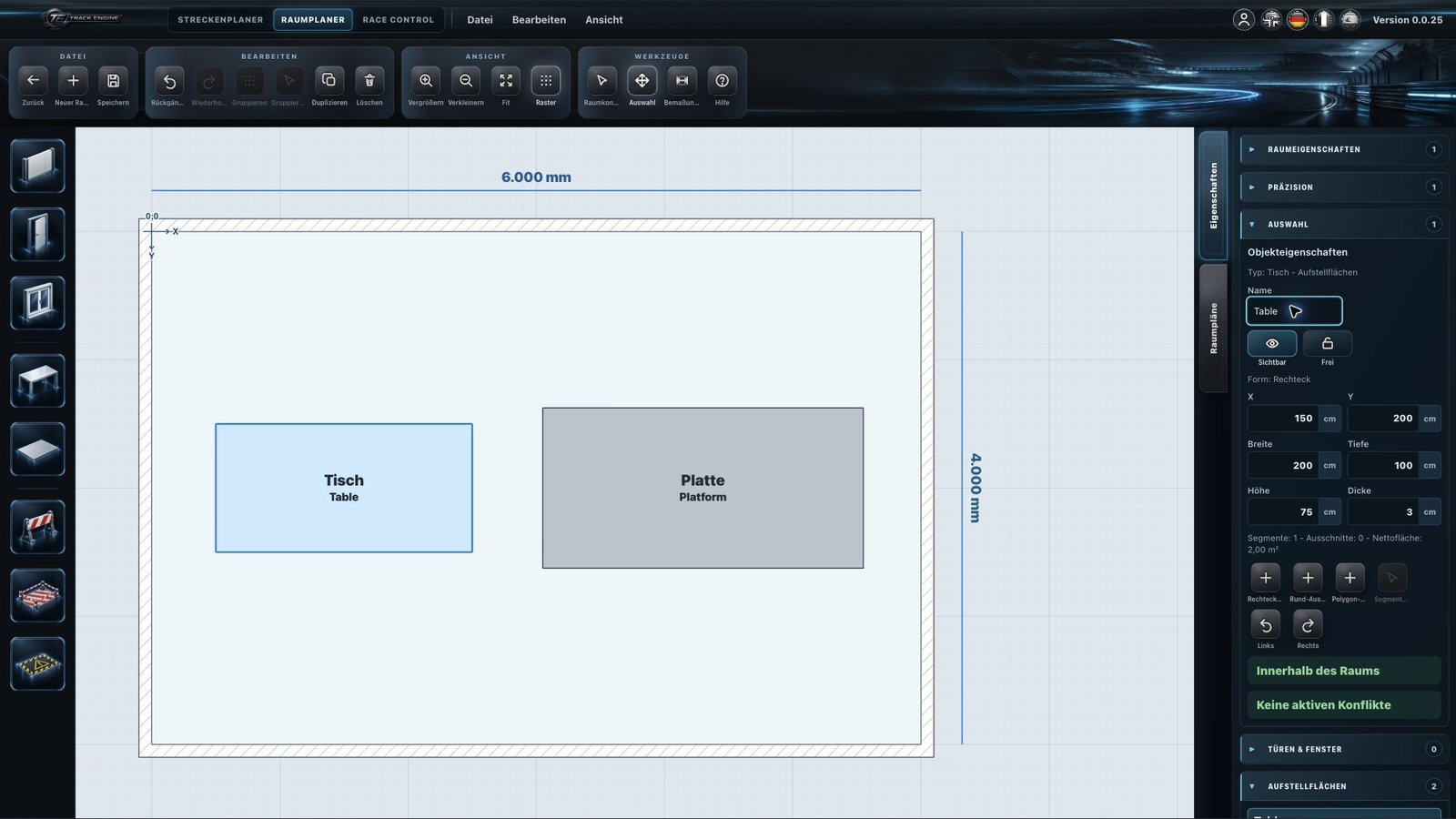Zoom in with Vergrößern icon
Viewport: 1456px width, 819px height.
click(x=426, y=81)
